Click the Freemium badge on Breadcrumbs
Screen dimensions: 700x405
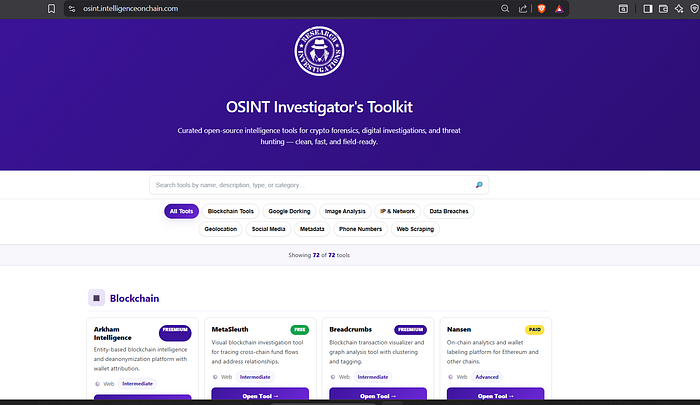410,330
